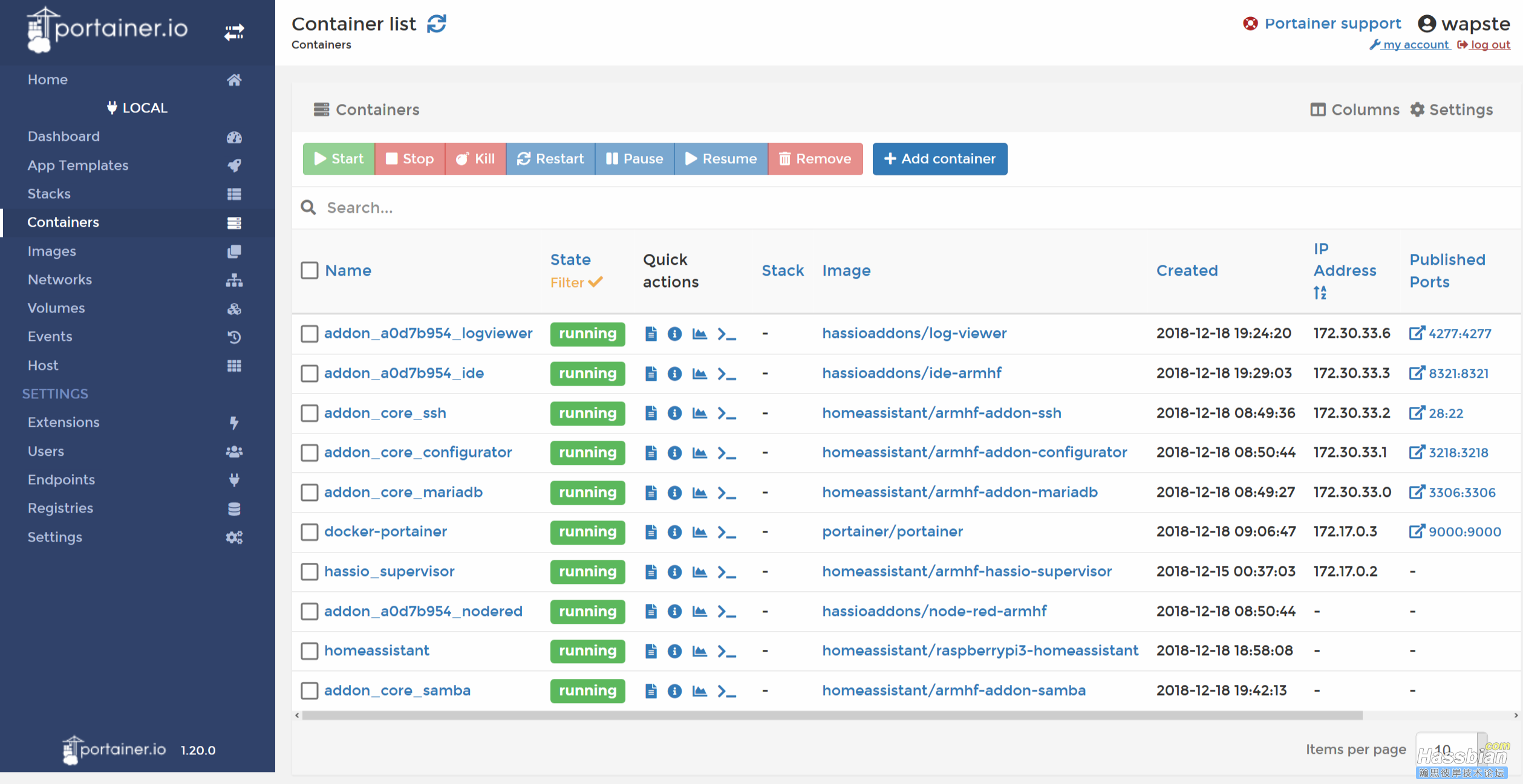Sort the table by Stack
Viewport: 1523px width, 784px height.
tap(783, 271)
